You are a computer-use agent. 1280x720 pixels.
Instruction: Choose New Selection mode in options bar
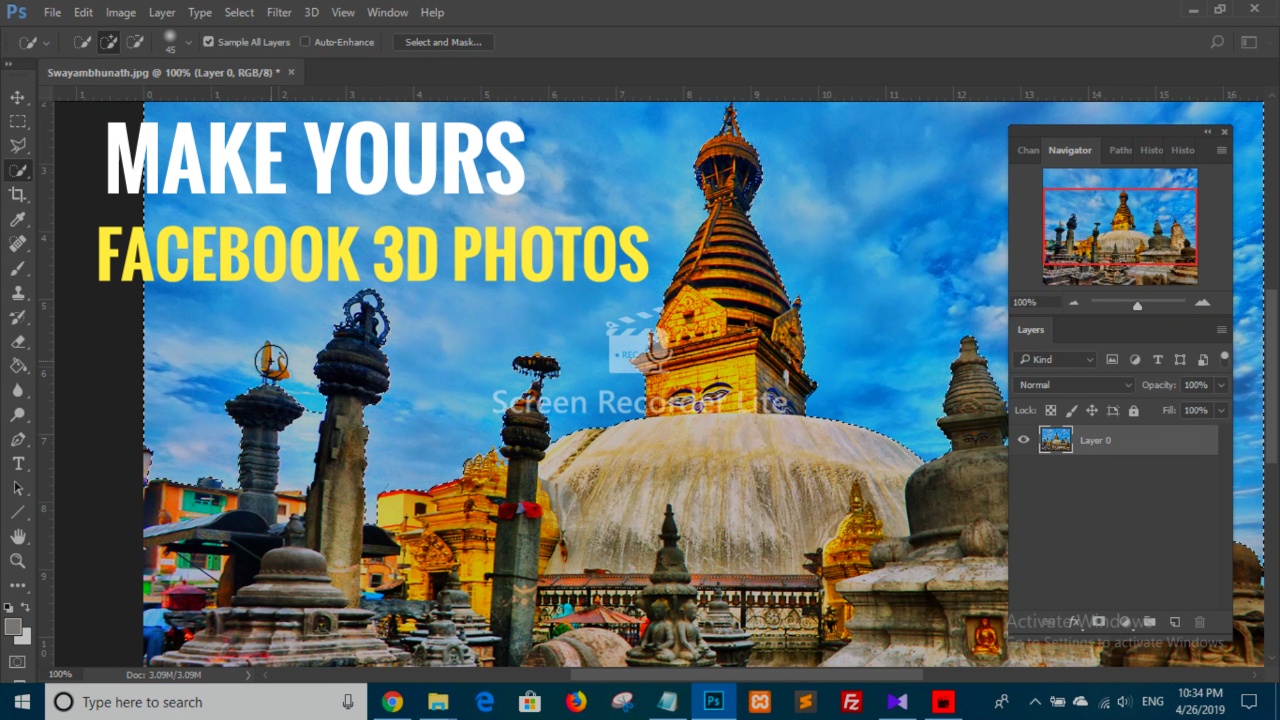coord(82,42)
